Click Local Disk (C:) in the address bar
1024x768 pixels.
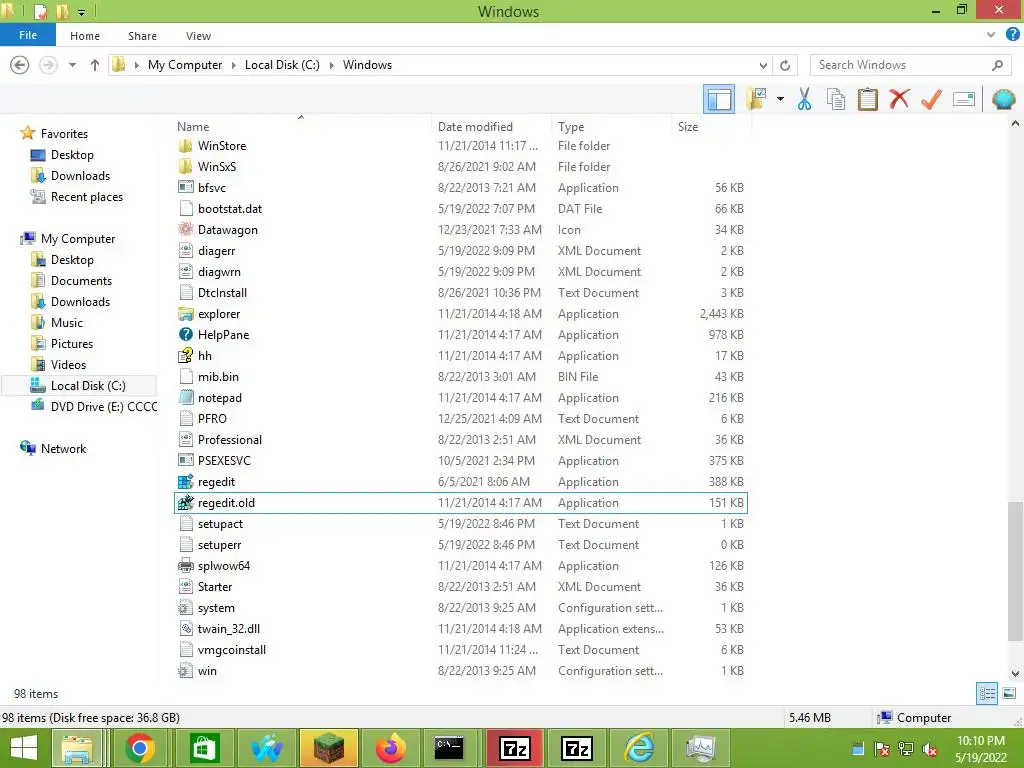coord(282,65)
